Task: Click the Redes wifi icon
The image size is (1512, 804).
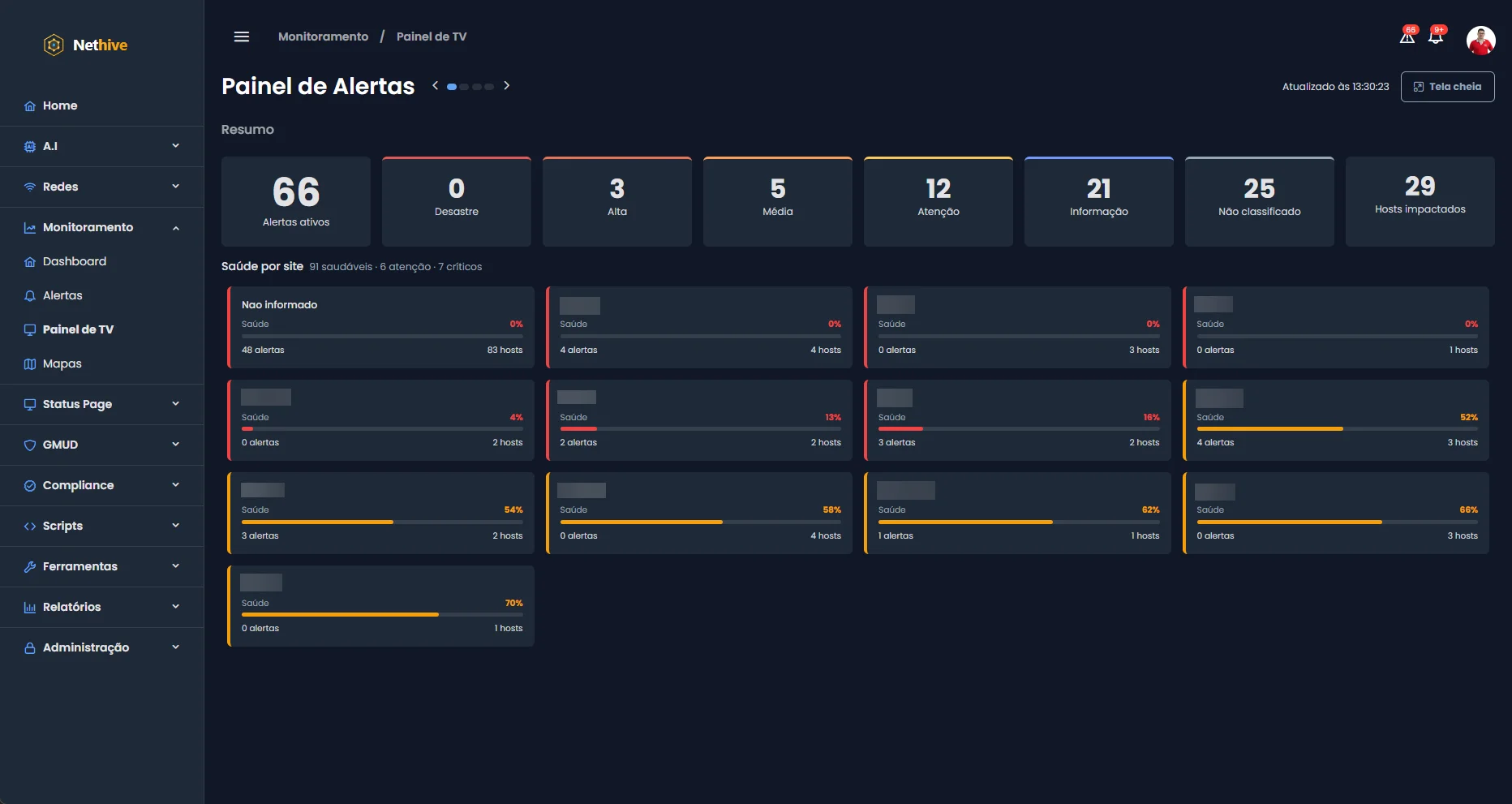Action: (x=30, y=187)
